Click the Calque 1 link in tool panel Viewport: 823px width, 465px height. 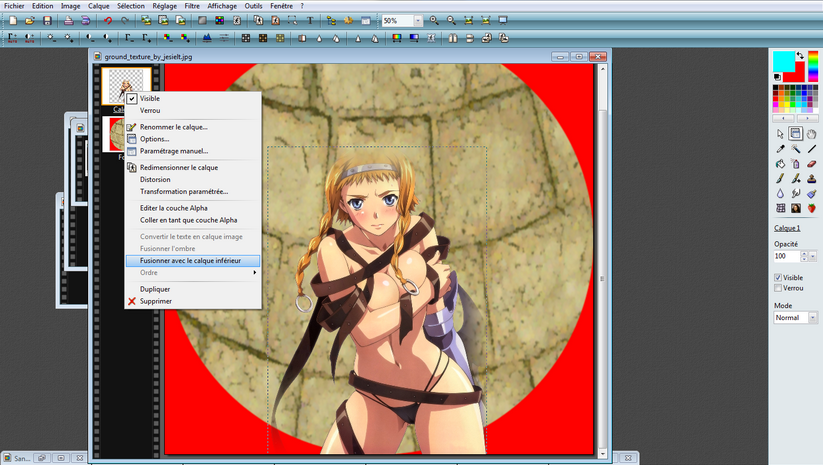(787, 228)
